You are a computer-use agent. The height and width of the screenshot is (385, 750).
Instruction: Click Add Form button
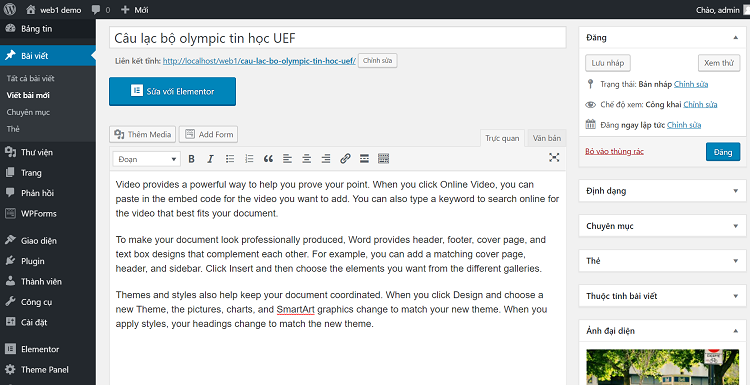209,134
